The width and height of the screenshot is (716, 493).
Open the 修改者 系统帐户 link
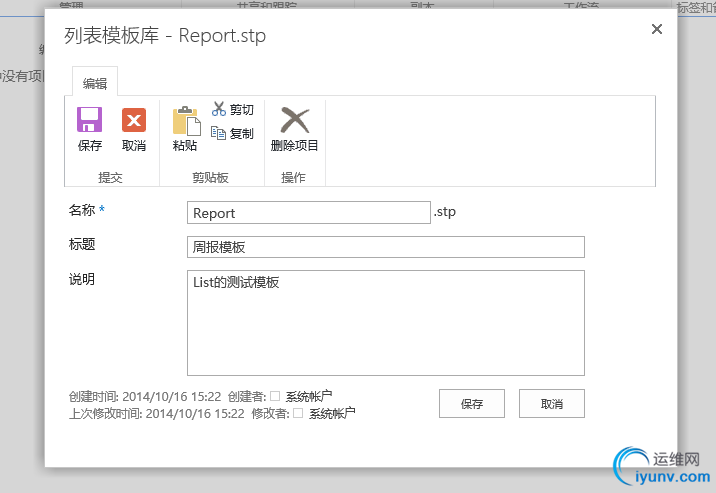click(x=332, y=414)
